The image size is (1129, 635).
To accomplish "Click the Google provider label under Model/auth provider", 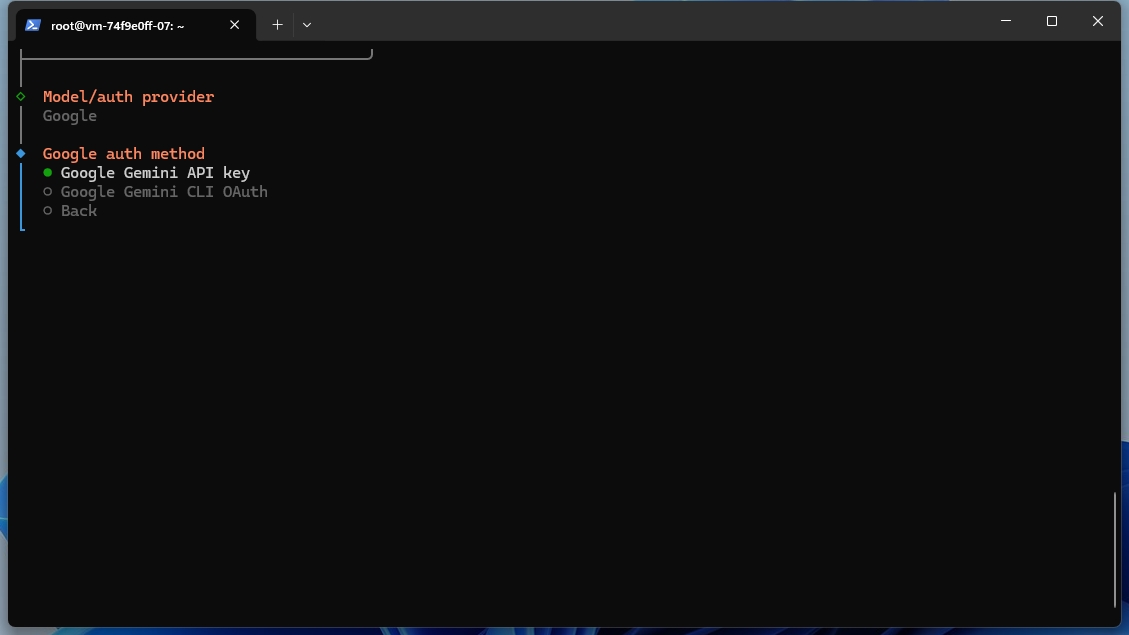I will [69, 115].
